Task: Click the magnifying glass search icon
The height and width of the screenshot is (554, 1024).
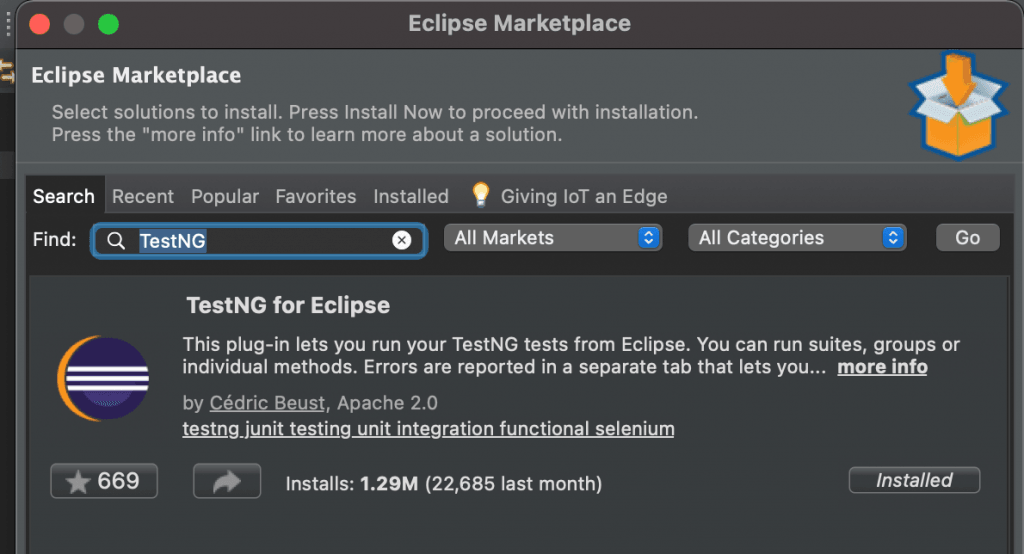Action: [x=117, y=240]
